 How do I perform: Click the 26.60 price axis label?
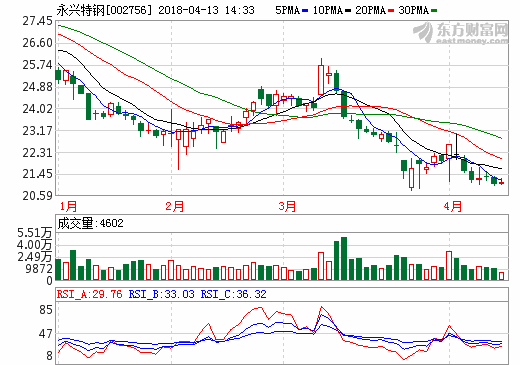(x=37, y=43)
